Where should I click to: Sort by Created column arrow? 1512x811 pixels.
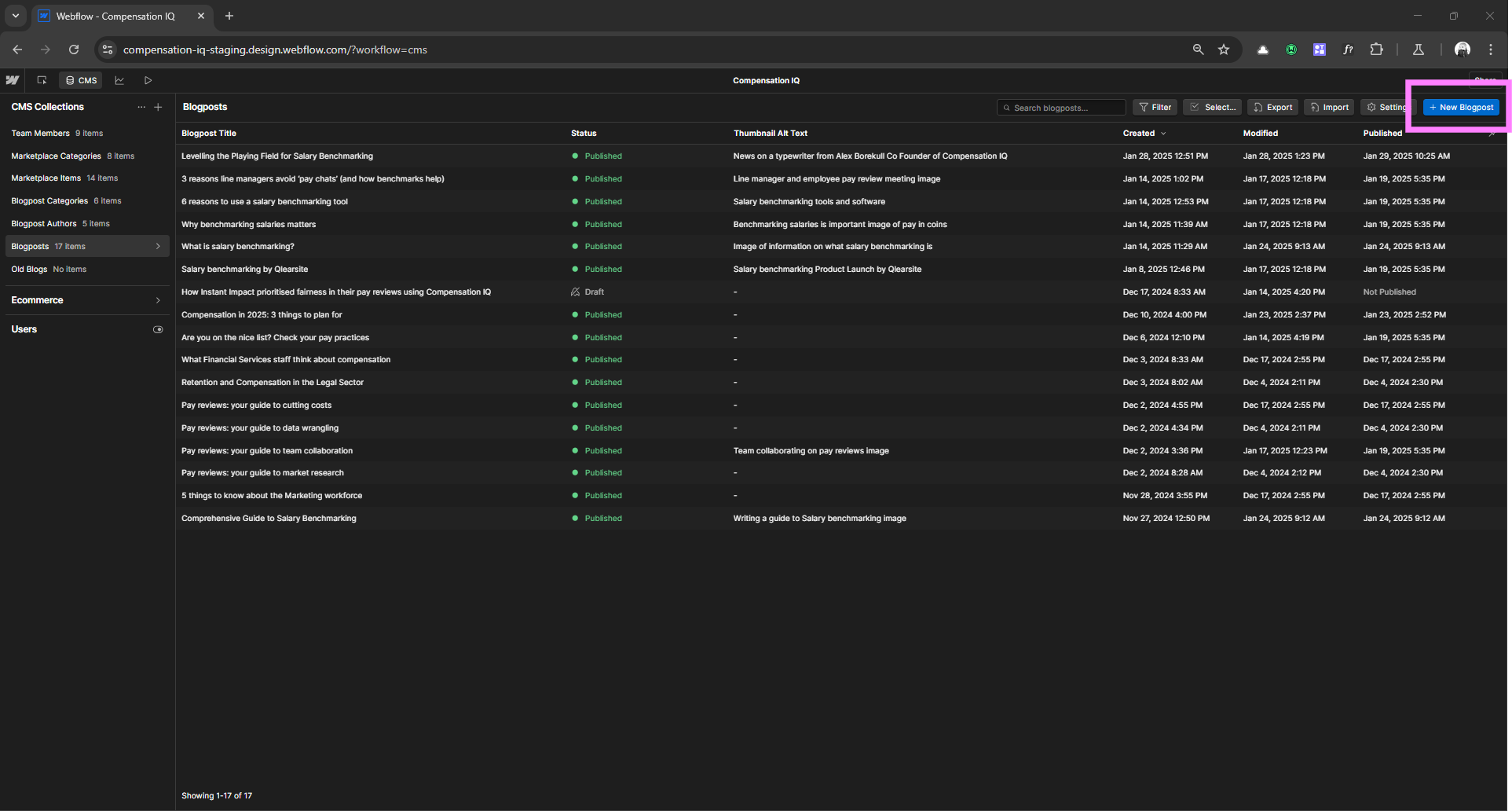pos(1163,134)
